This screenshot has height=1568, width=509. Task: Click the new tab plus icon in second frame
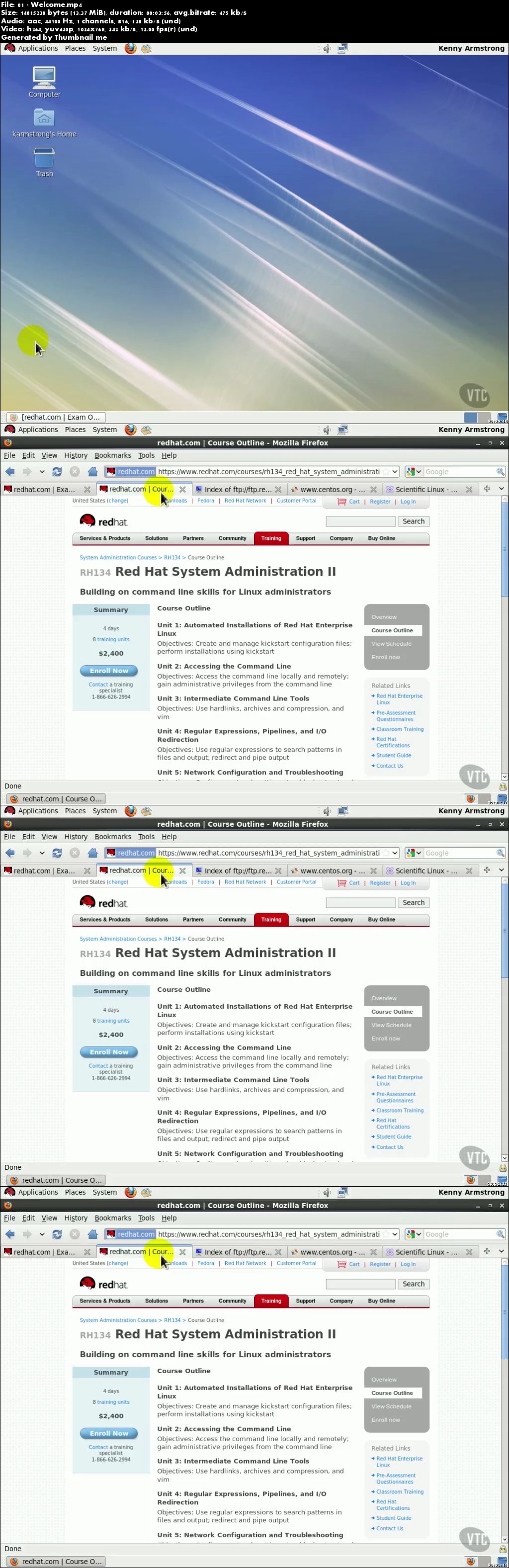tap(487, 489)
